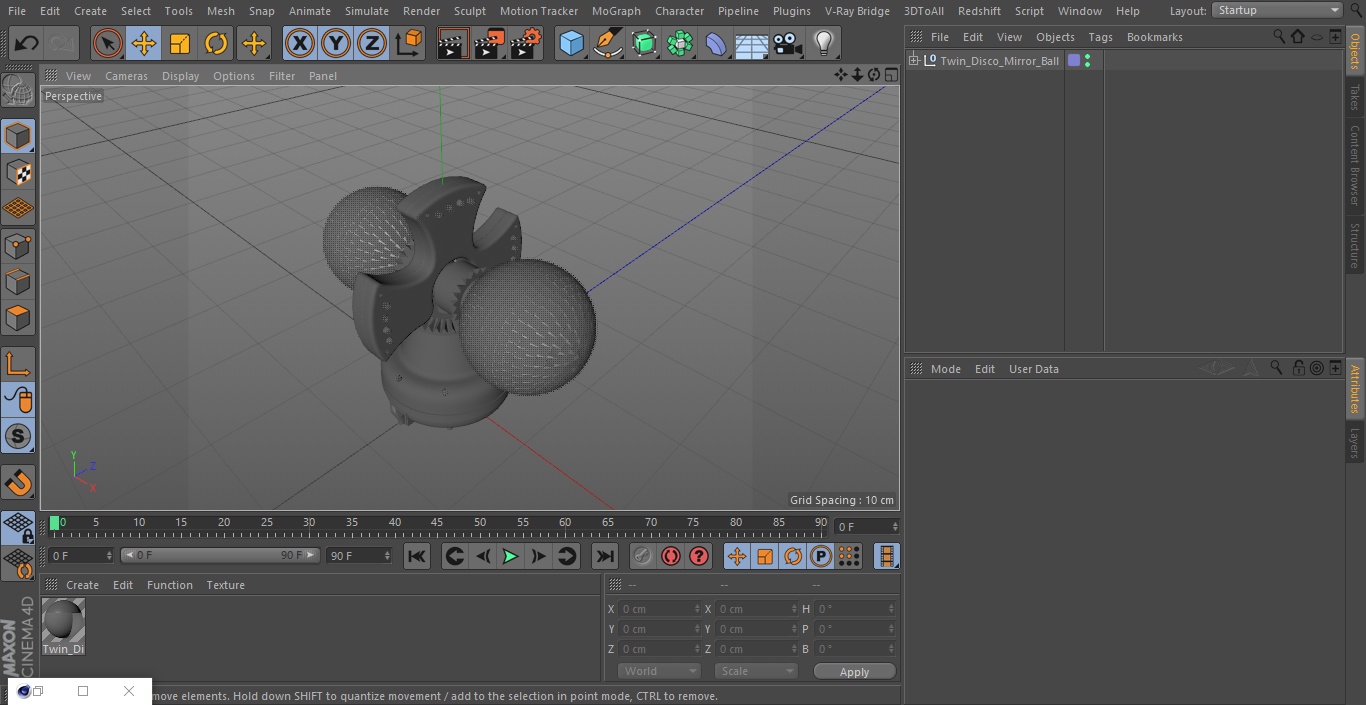Toggle Position keyframe recording icon
1366x705 pixels.
tap(737, 556)
